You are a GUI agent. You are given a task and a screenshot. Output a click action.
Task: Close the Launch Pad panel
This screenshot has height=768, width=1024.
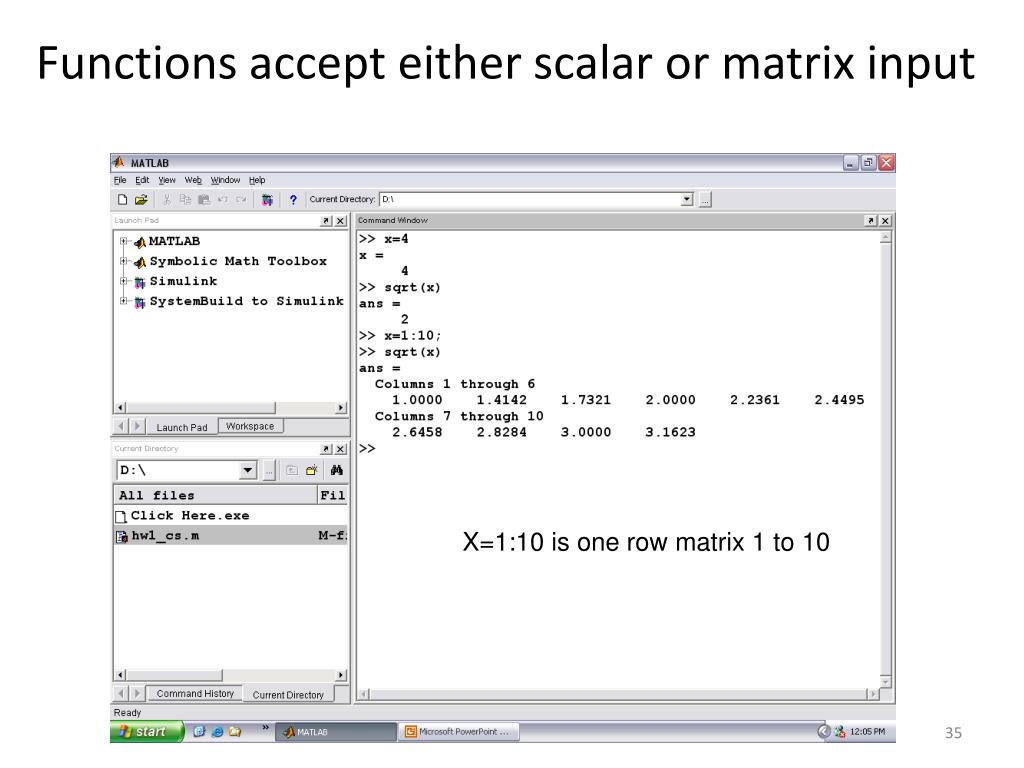pos(340,221)
